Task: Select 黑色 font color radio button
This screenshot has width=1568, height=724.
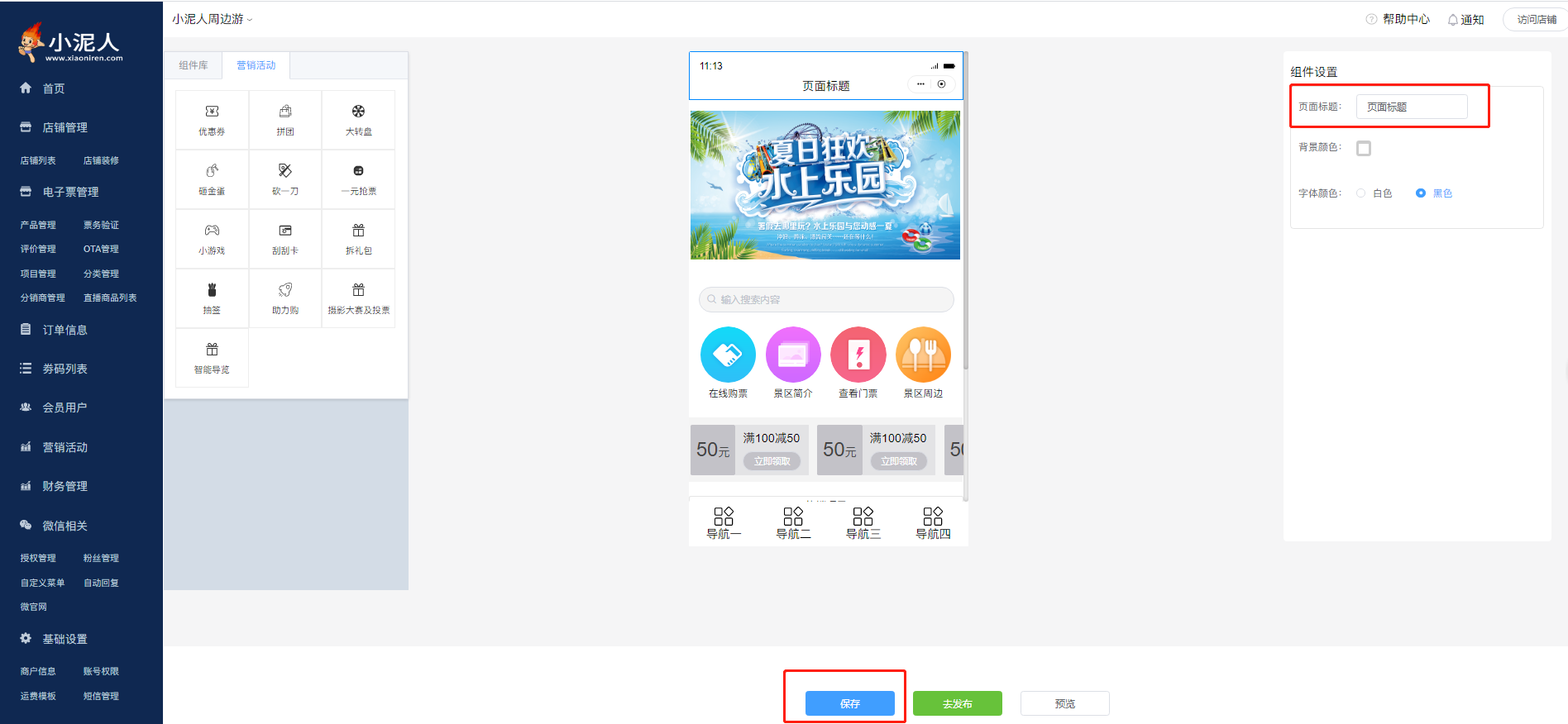Action: [1421, 193]
